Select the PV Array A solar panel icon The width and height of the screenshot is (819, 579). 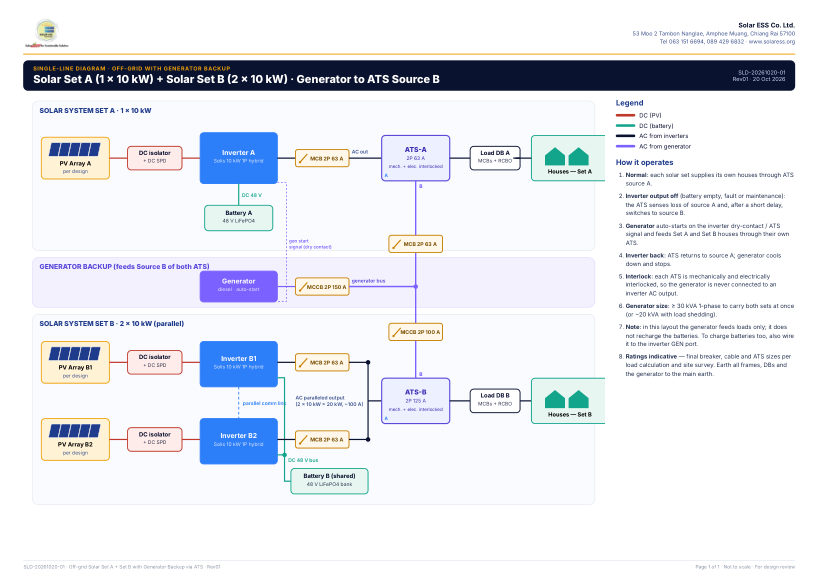[x=75, y=150]
